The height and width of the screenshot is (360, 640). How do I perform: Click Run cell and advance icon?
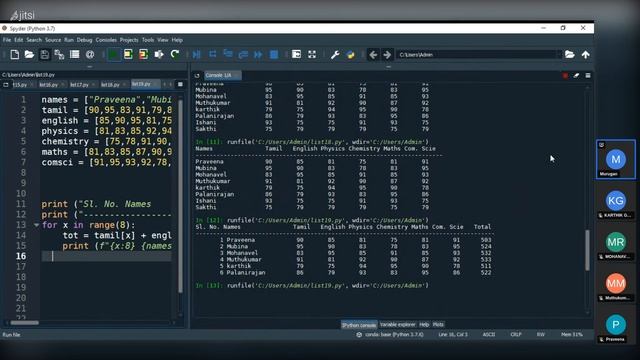[143, 54]
